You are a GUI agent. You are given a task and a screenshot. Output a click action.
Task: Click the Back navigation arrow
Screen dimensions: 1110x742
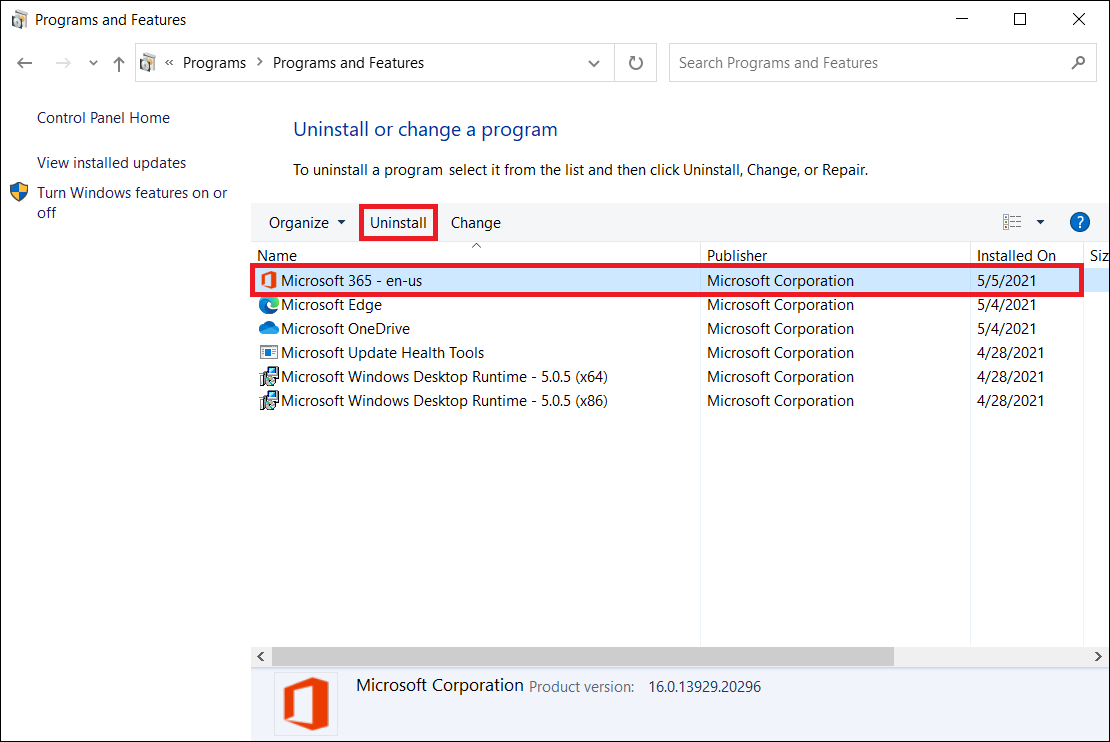click(25, 63)
